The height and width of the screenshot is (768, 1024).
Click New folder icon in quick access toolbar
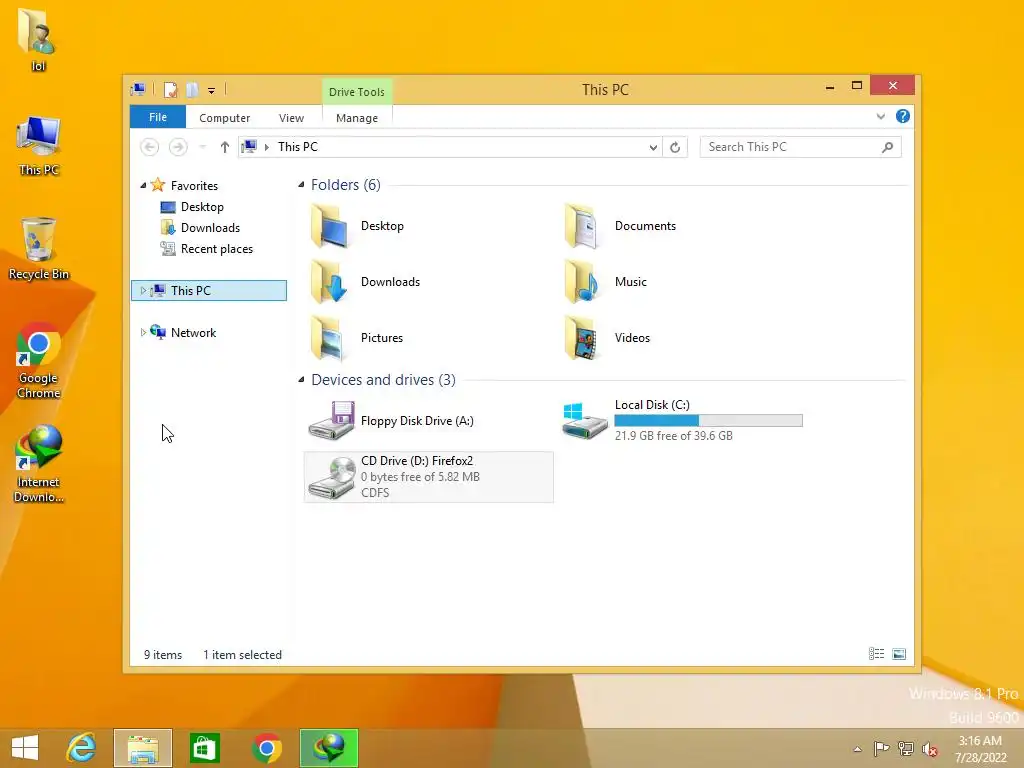coord(192,89)
